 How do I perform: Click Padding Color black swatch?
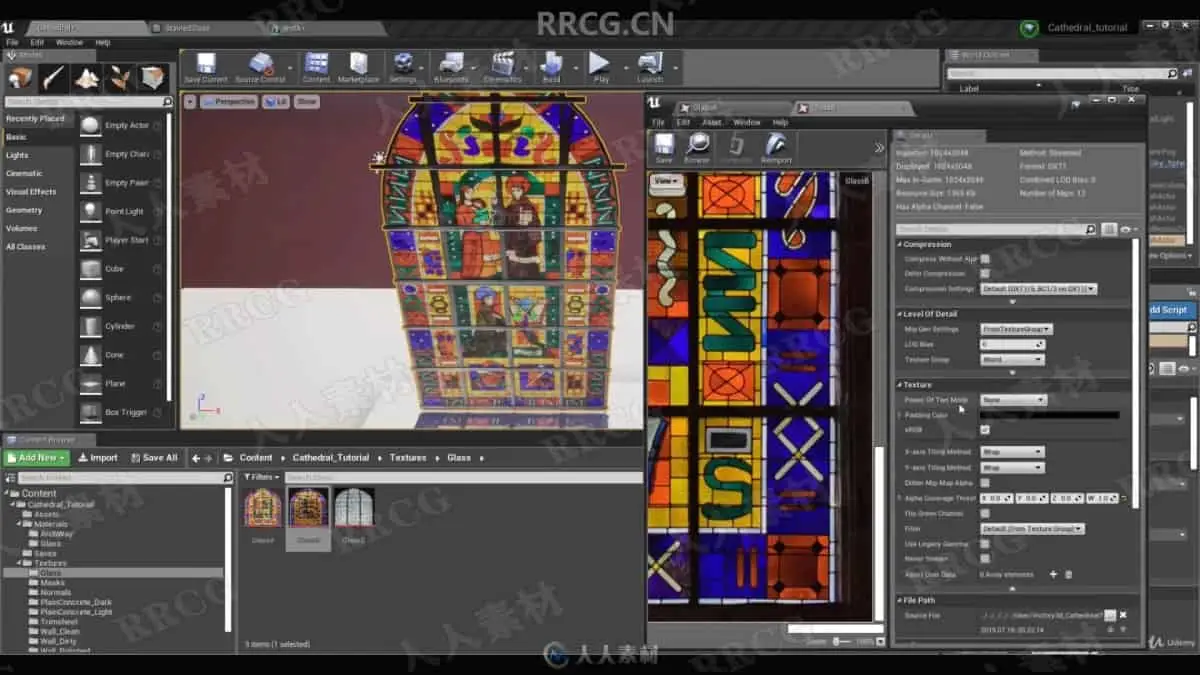coord(1050,415)
